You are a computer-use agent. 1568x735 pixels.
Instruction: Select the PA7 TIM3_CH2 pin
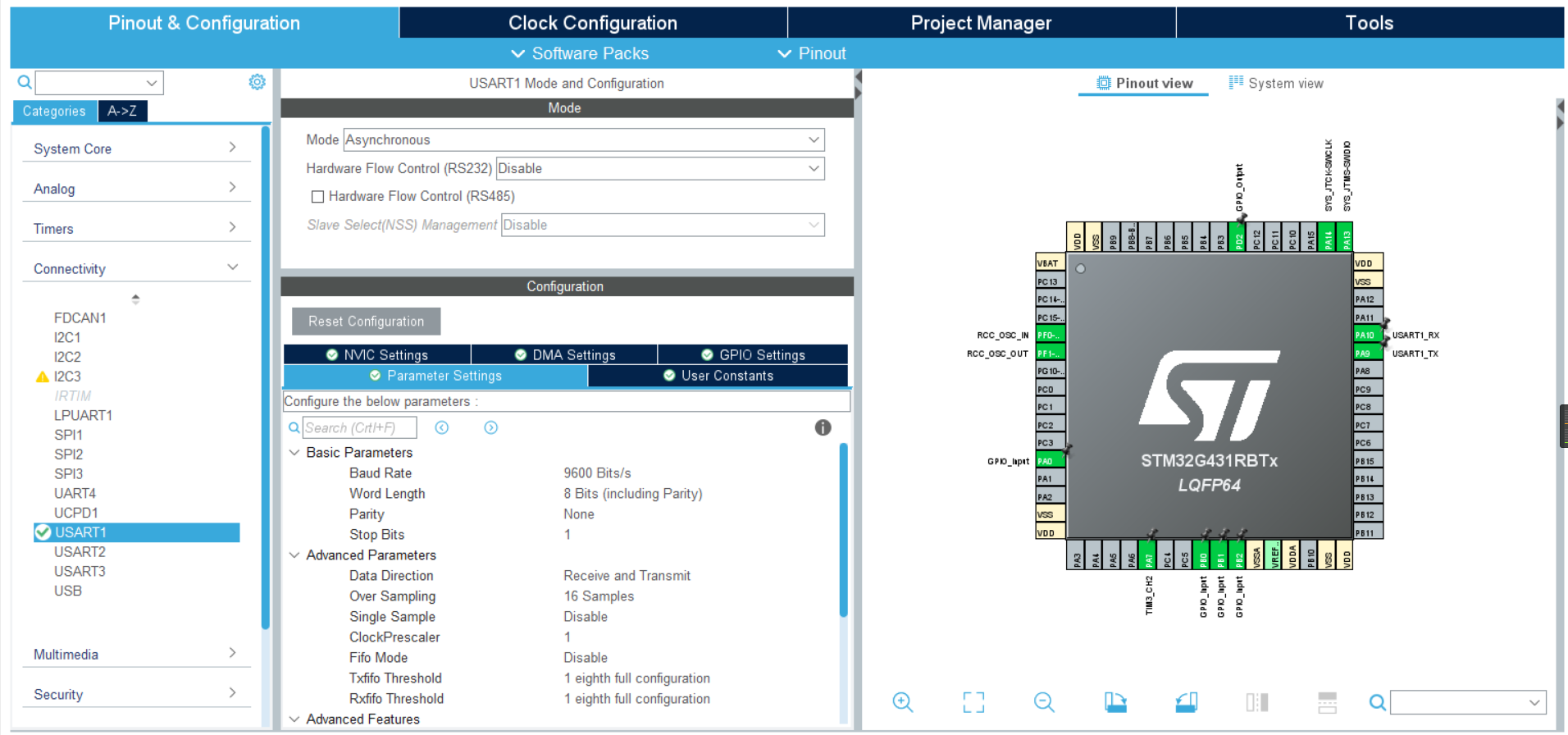(1149, 555)
